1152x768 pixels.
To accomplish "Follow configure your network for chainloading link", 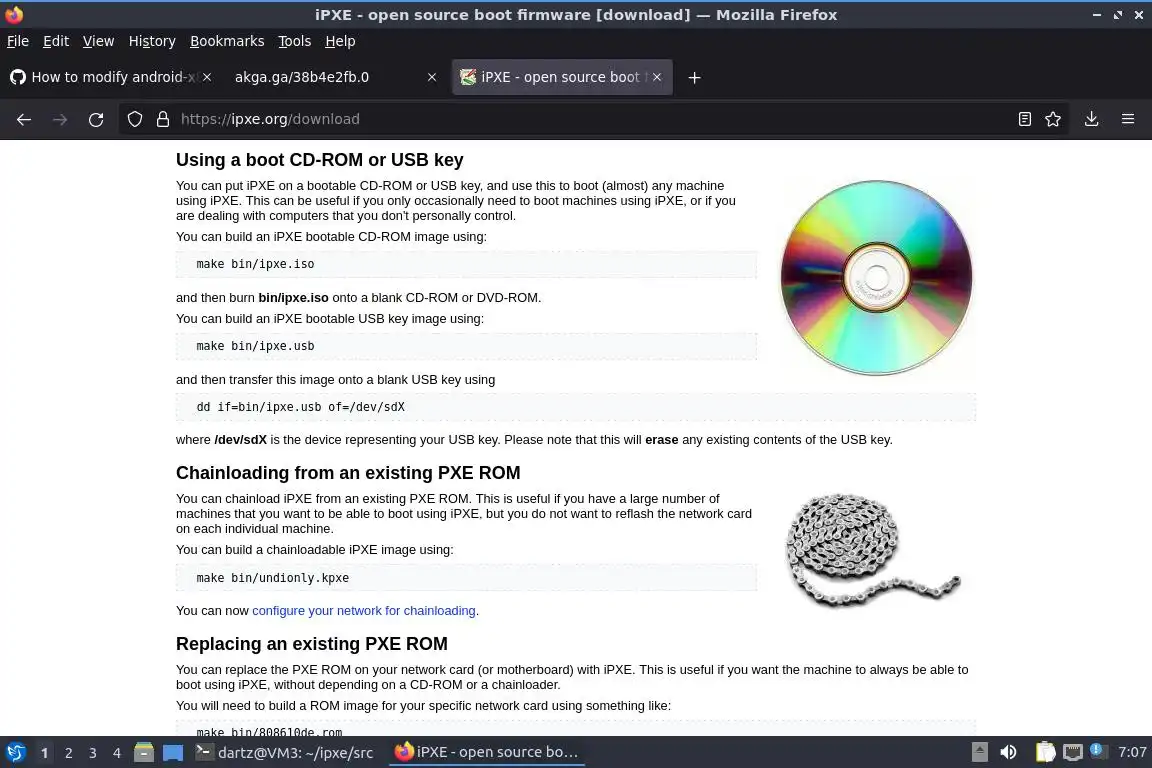I will point(364,611).
